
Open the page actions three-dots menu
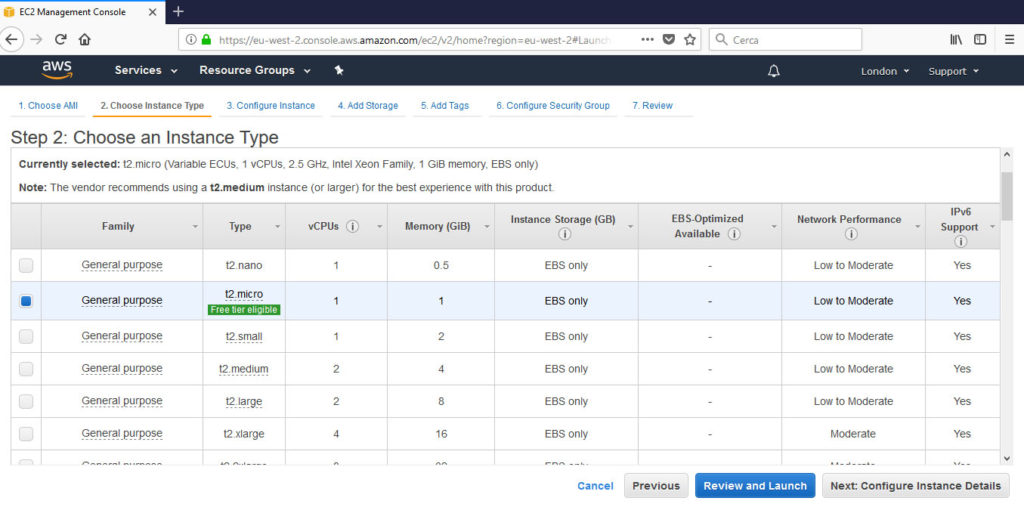click(647, 40)
